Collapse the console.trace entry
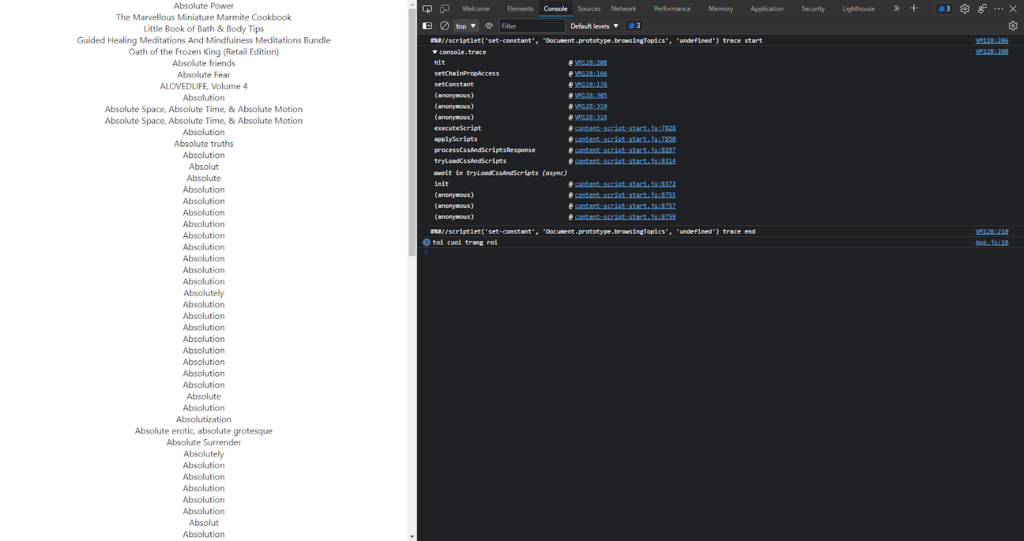The image size is (1024, 541). [x=435, y=52]
